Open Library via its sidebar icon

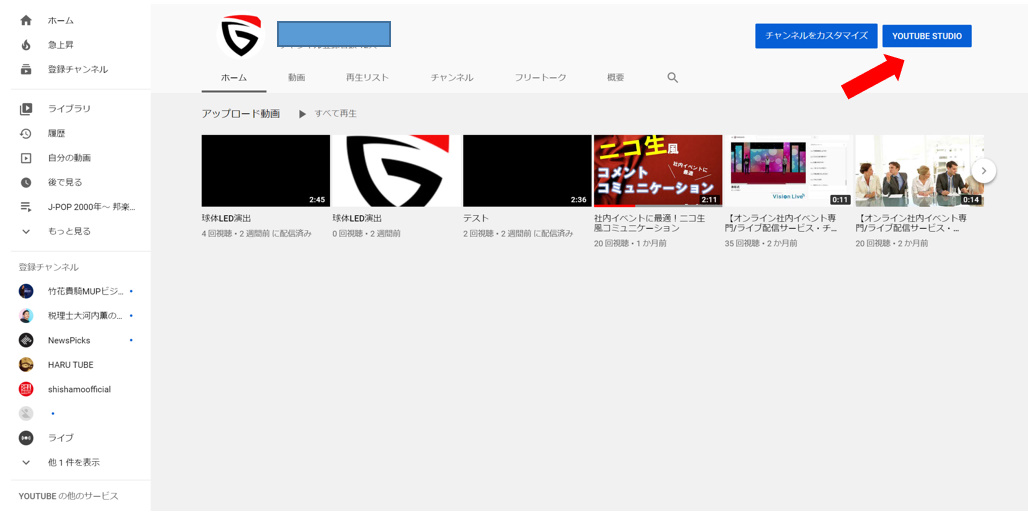coord(26,108)
